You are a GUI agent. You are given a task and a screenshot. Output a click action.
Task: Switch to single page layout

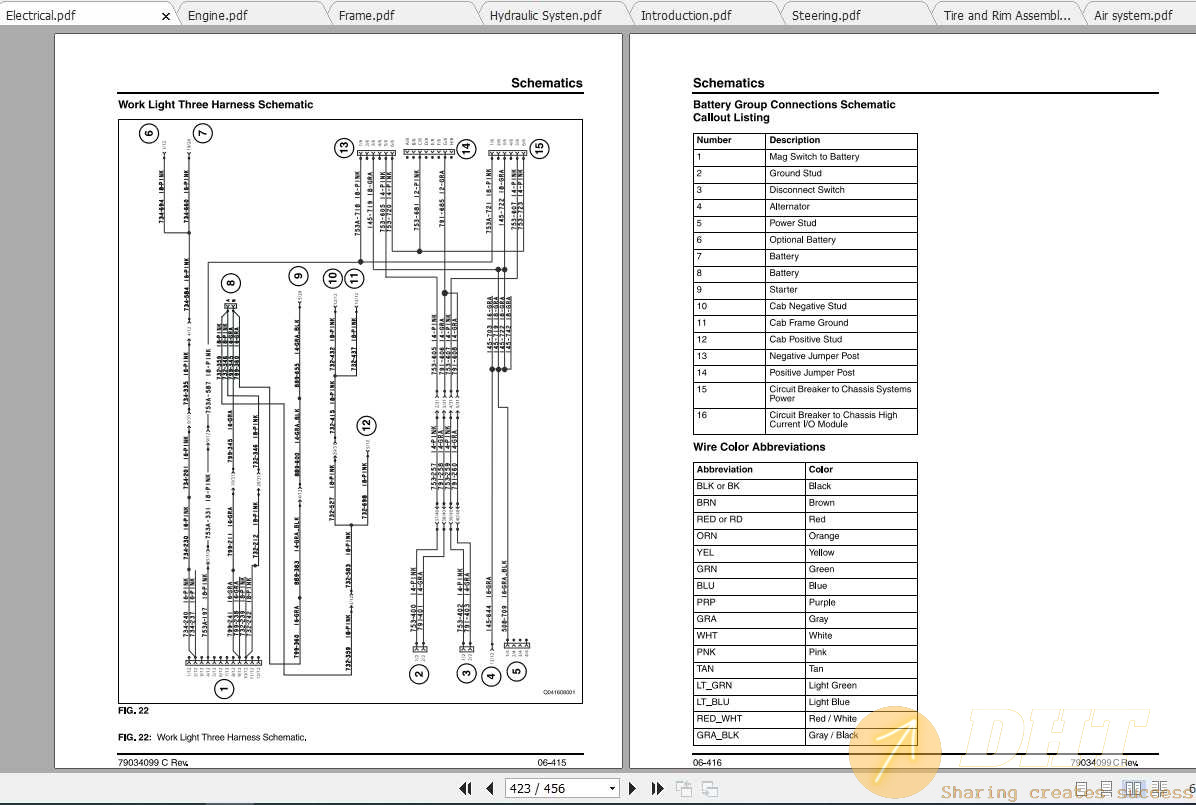pyautogui.click(x=1082, y=788)
